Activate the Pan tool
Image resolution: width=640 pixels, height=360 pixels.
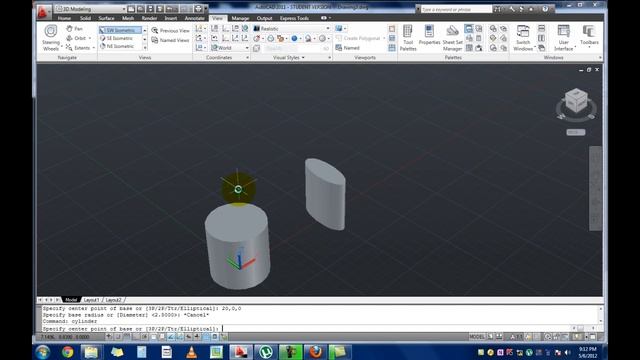75,29
